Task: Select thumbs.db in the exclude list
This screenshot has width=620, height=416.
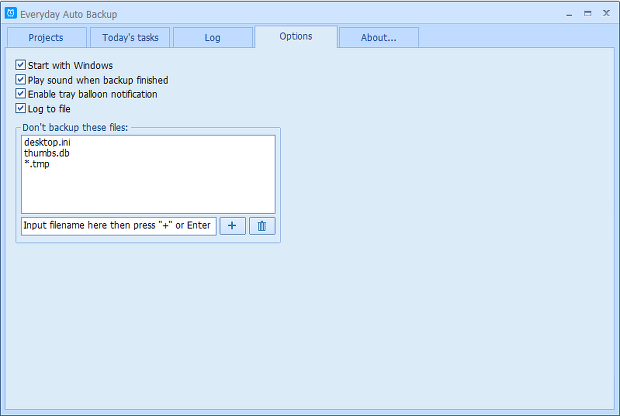Action: [47, 153]
